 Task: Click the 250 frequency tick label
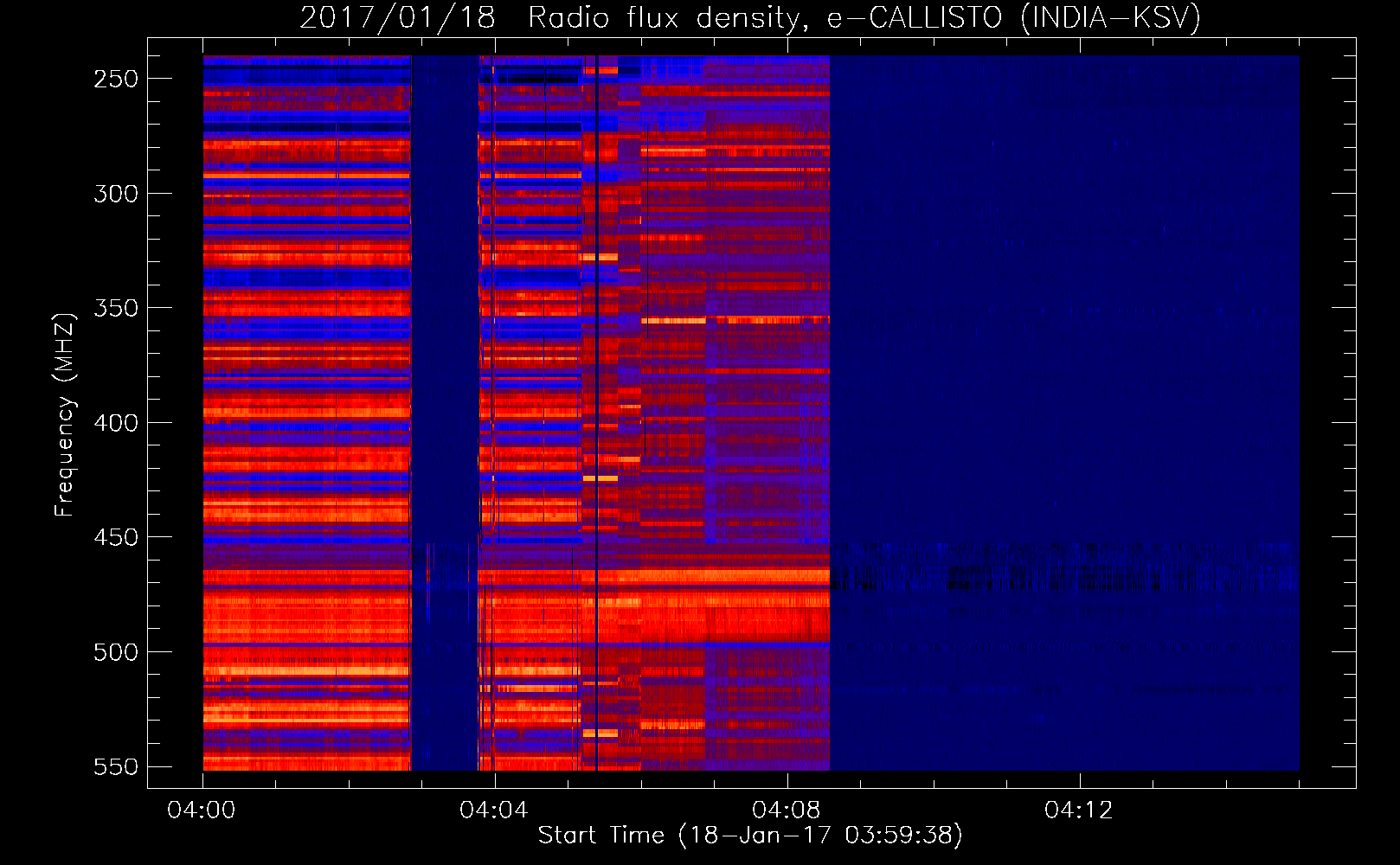click(x=116, y=79)
